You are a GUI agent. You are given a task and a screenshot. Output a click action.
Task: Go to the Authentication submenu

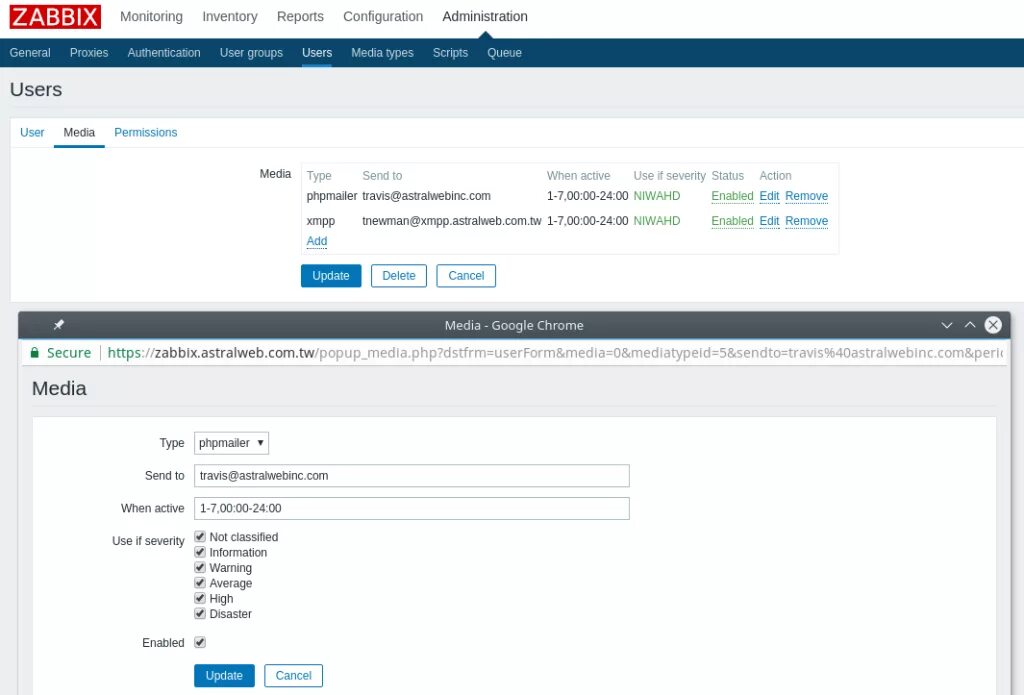pyautogui.click(x=164, y=53)
